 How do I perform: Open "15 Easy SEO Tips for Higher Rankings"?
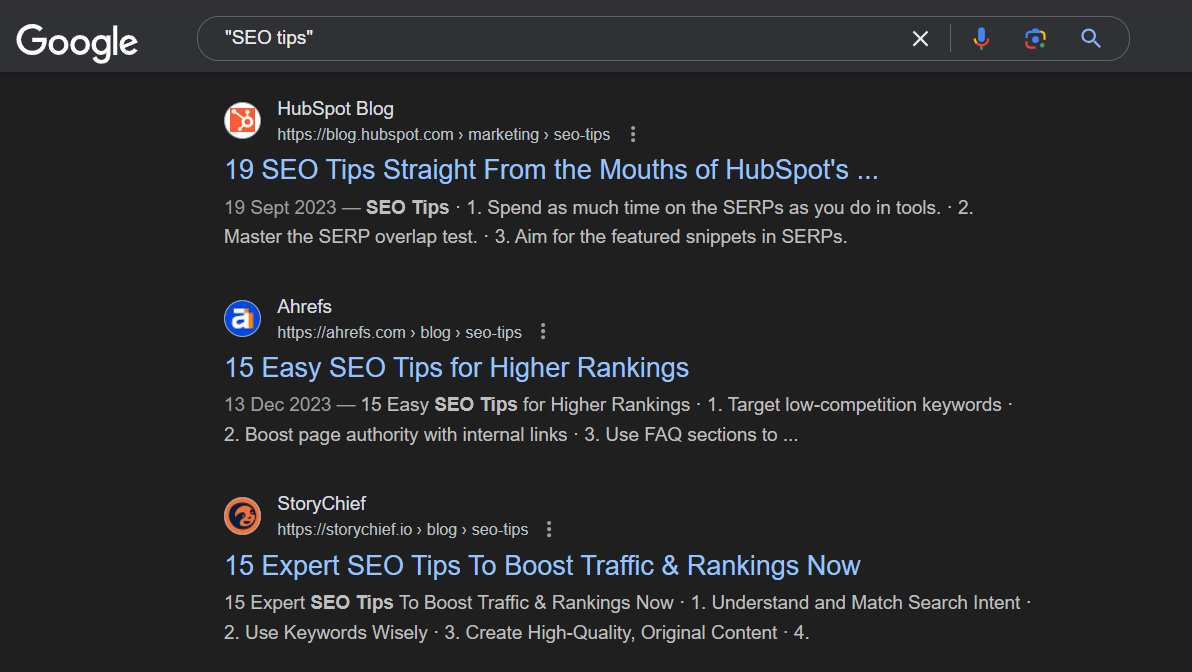tap(457, 368)
